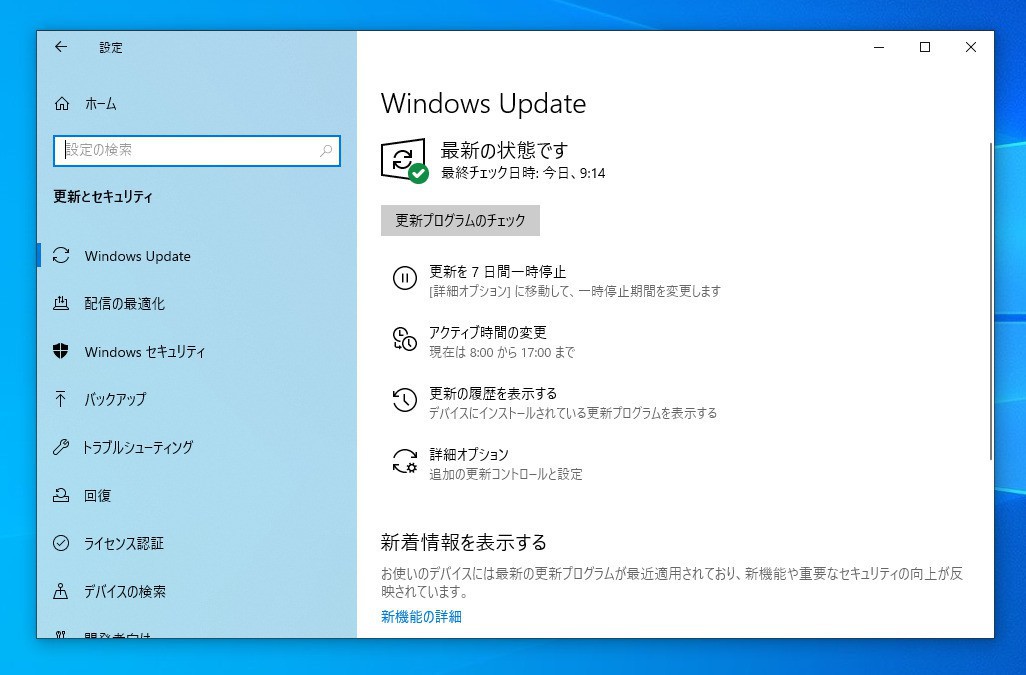The height and width of the screenshot is (675, 1026).
Task: Open ホーム in the settings sidebar
Action: tap(101, 103)
